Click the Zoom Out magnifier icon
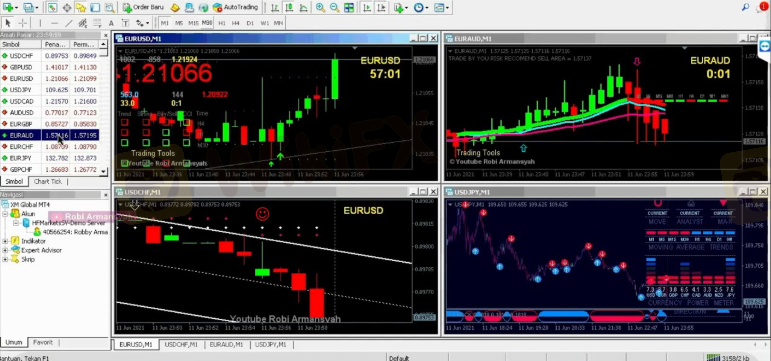 point(334,7)
